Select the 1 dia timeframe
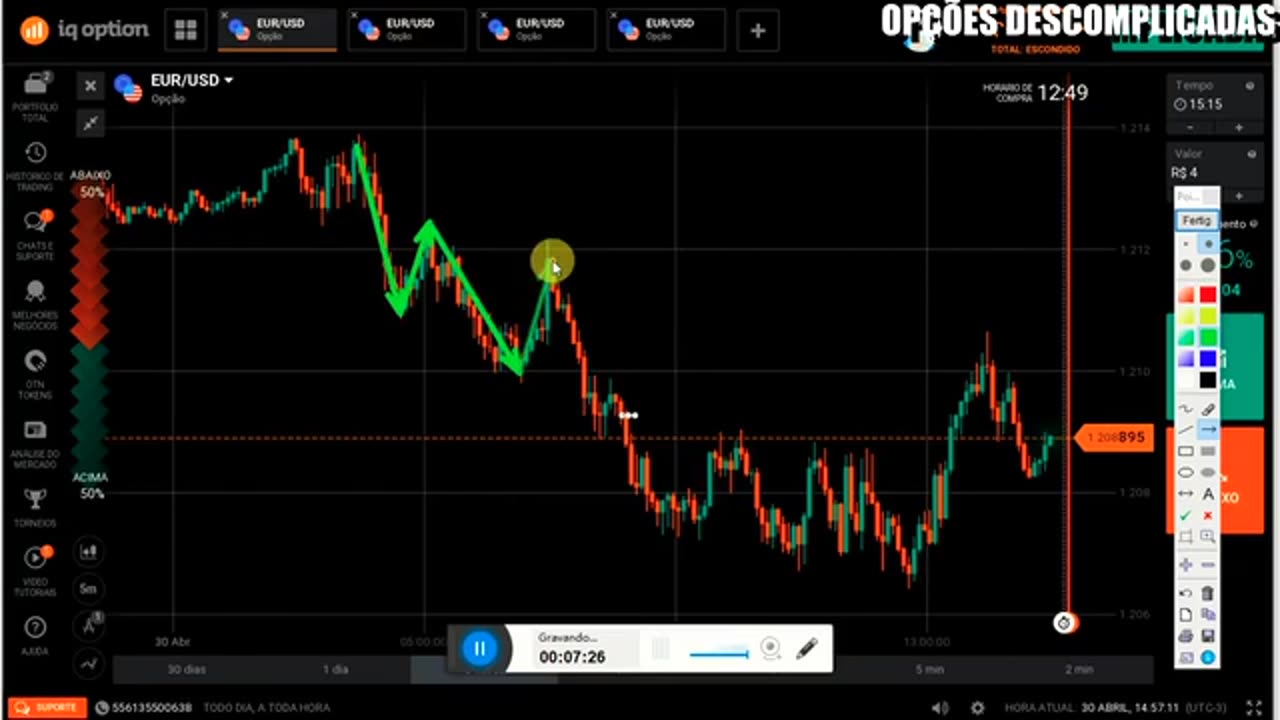Image resolution: width=1280 pixels, height=720 pixels. tap(336, 669)
